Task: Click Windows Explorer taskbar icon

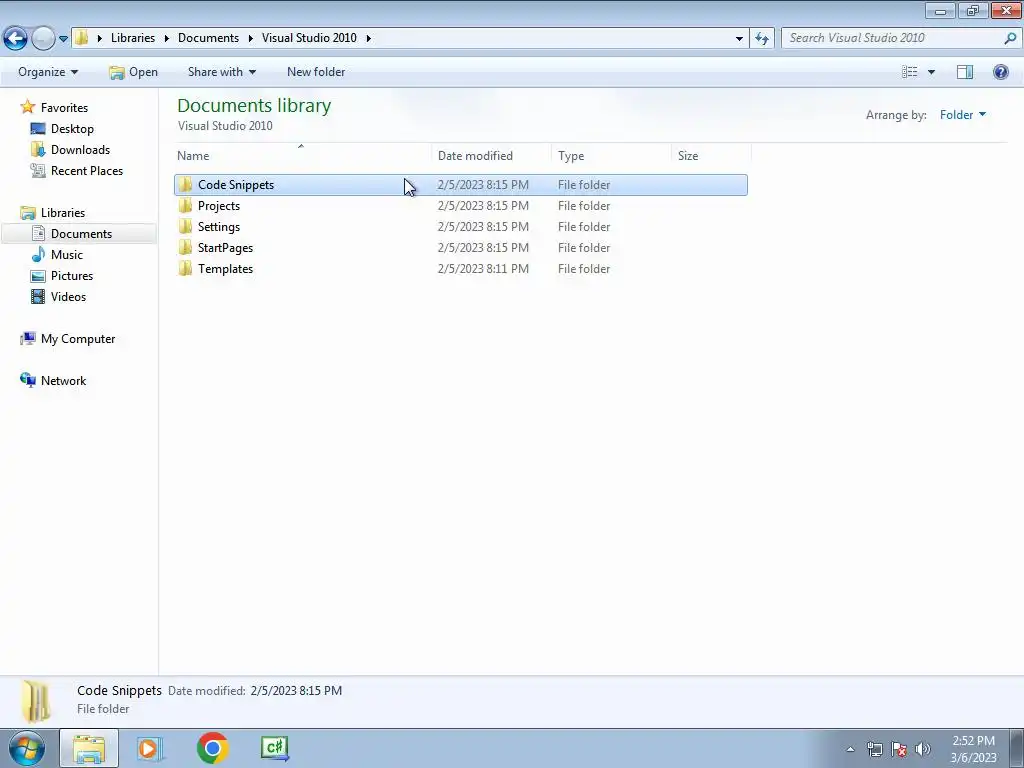Action: point(89,748)
